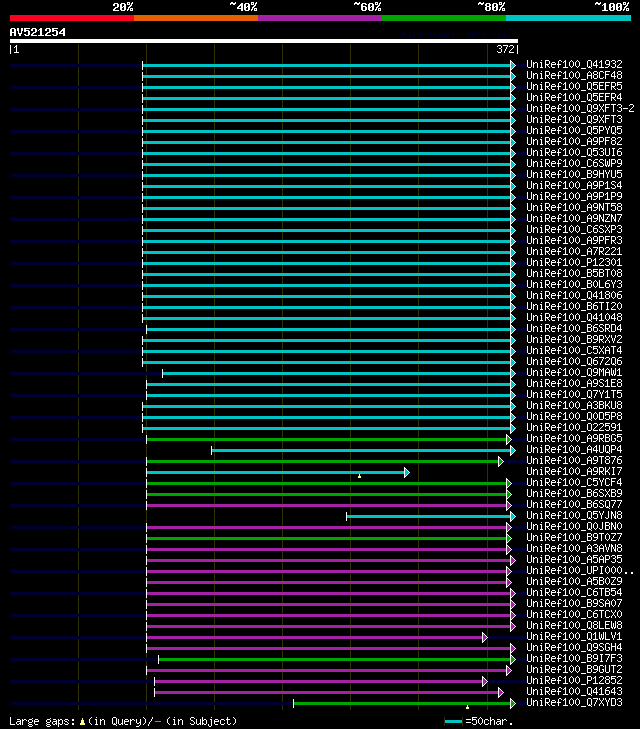Click the yellow gap marker on A9RKI7 row
The height and width of the screenshot is (729, 640).
tap(359, 476)
